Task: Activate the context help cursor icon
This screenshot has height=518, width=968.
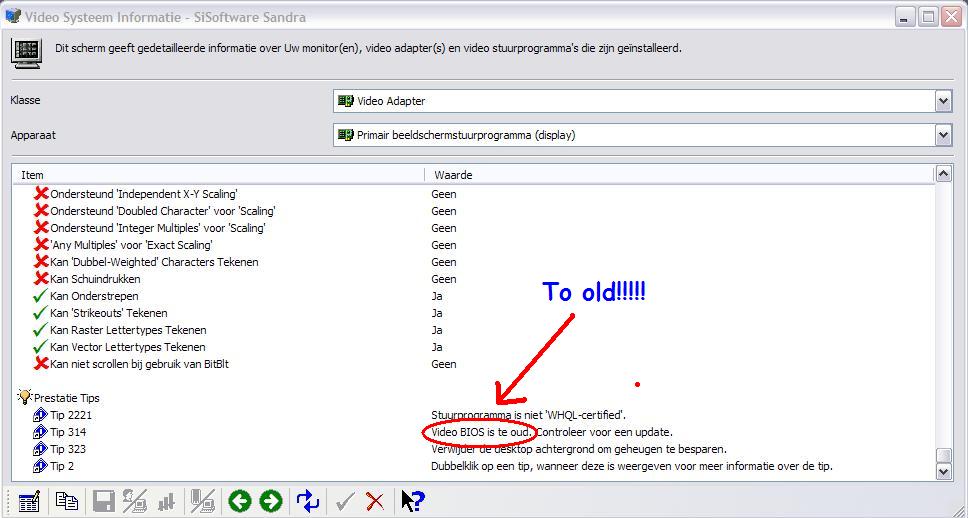Action: 413,501
